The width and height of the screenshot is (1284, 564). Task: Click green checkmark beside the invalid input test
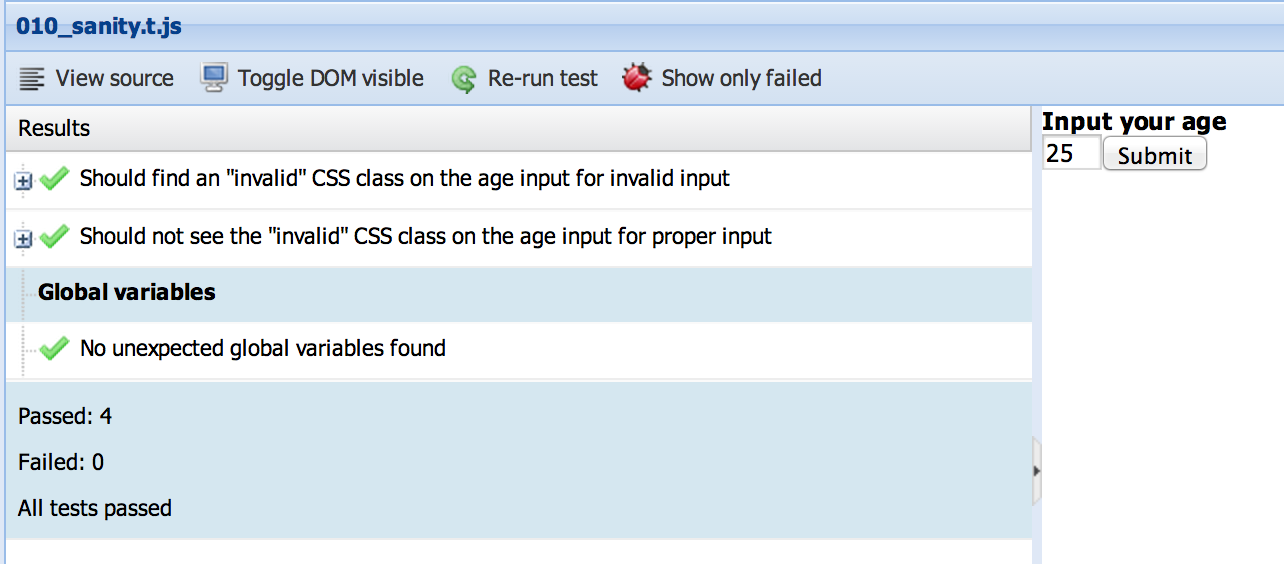(x=54, y=179)
